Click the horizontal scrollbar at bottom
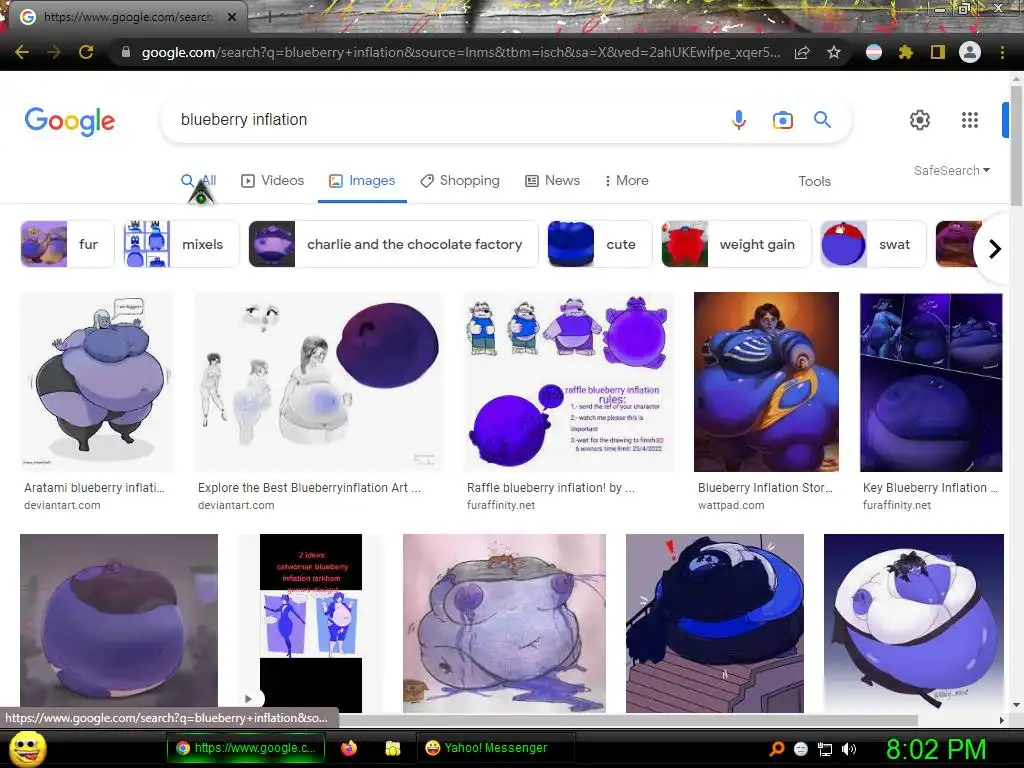1024x768 pixels. tap(627, 720)
